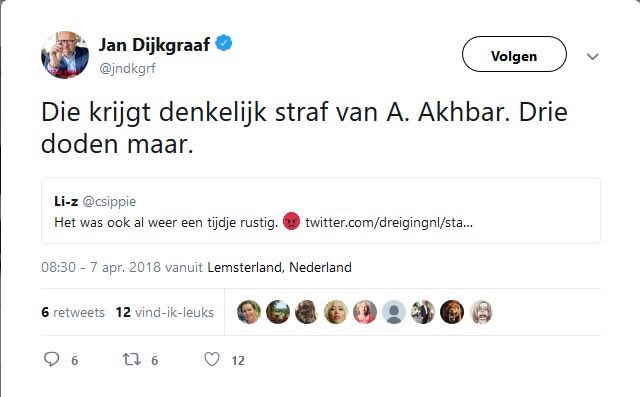
Task: Click the 08:30 - 7 apr. 2018 timestamp
Action: [x=99, y=267]
